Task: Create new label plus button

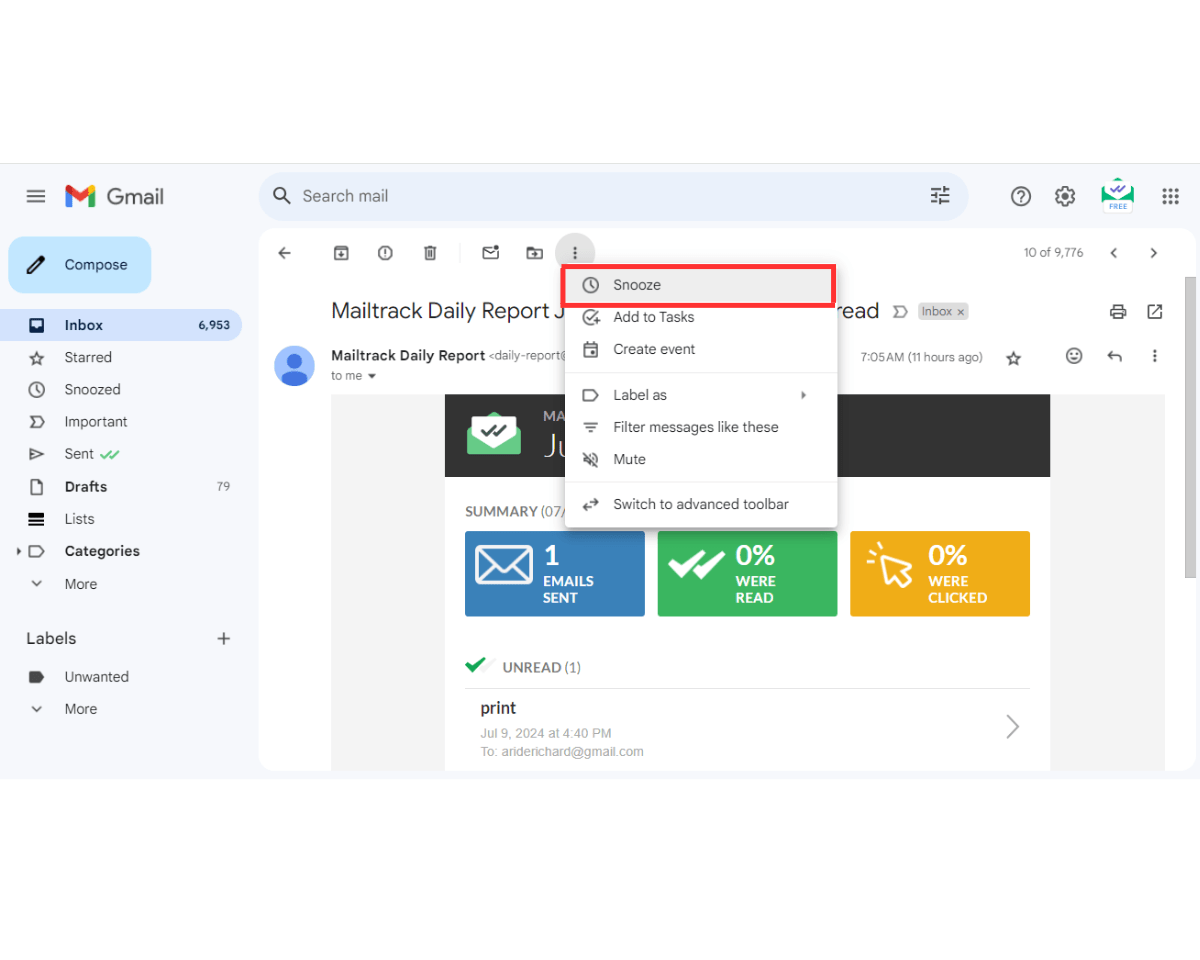Action: click(224, 638)
